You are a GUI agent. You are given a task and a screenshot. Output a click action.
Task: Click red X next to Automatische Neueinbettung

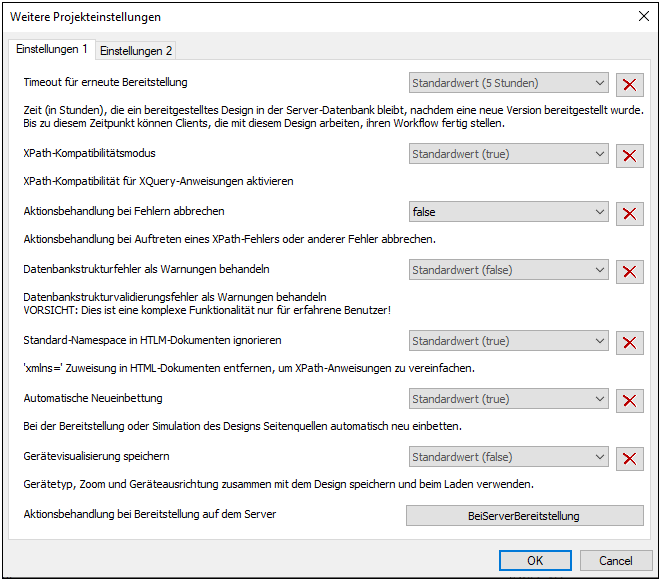[x=629, y=400]
